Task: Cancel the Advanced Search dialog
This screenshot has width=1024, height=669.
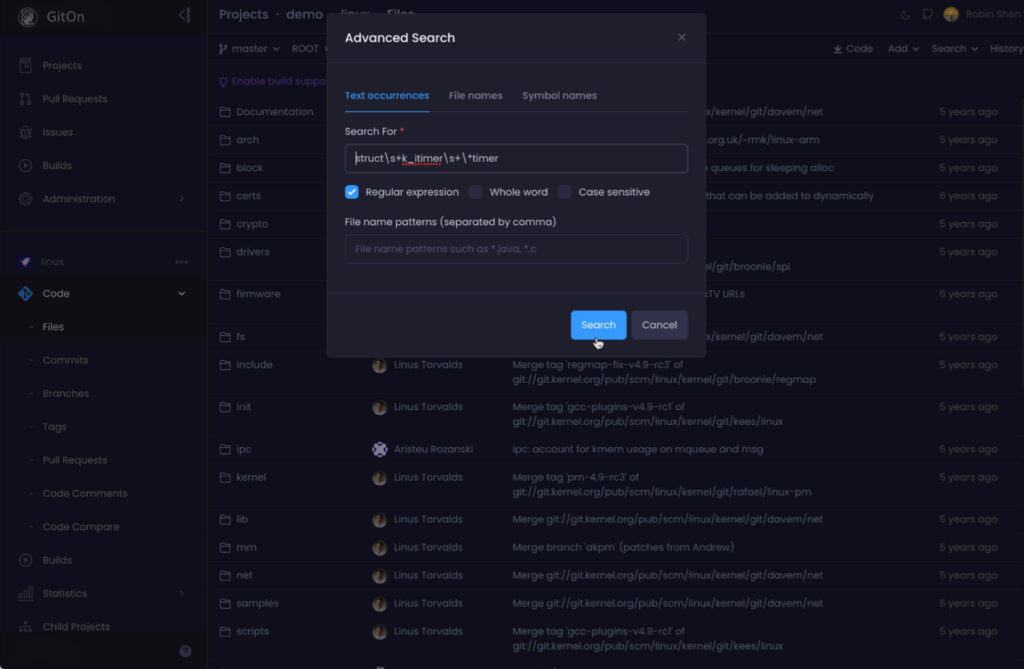Action: (659, 325)
